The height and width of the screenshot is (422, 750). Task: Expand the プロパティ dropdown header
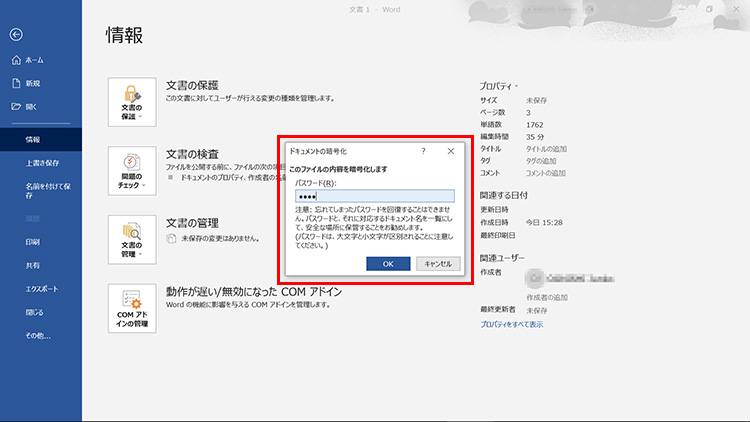click(499, 85)
